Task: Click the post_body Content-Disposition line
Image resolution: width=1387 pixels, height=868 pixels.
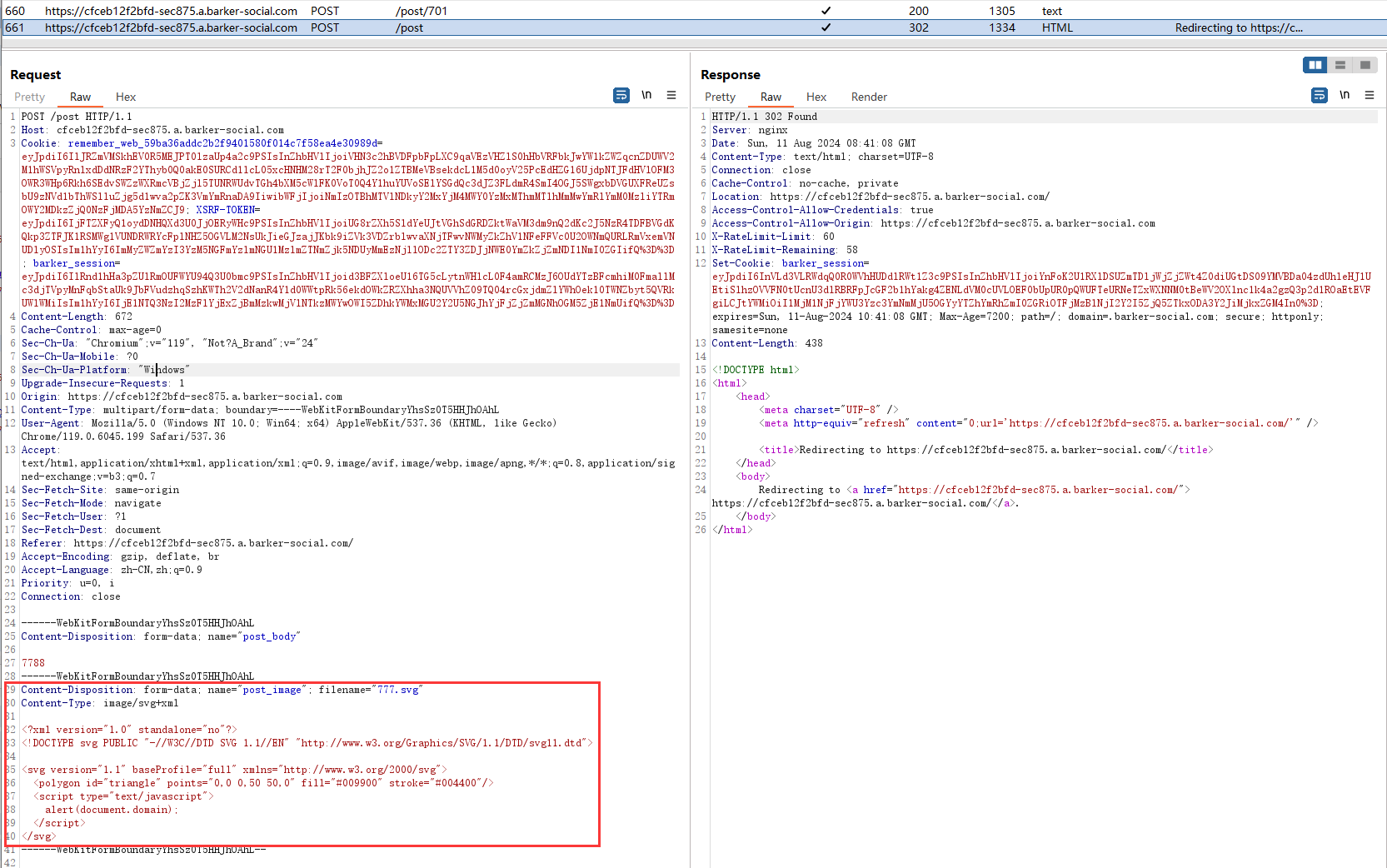Action: (x=161, y=636)
